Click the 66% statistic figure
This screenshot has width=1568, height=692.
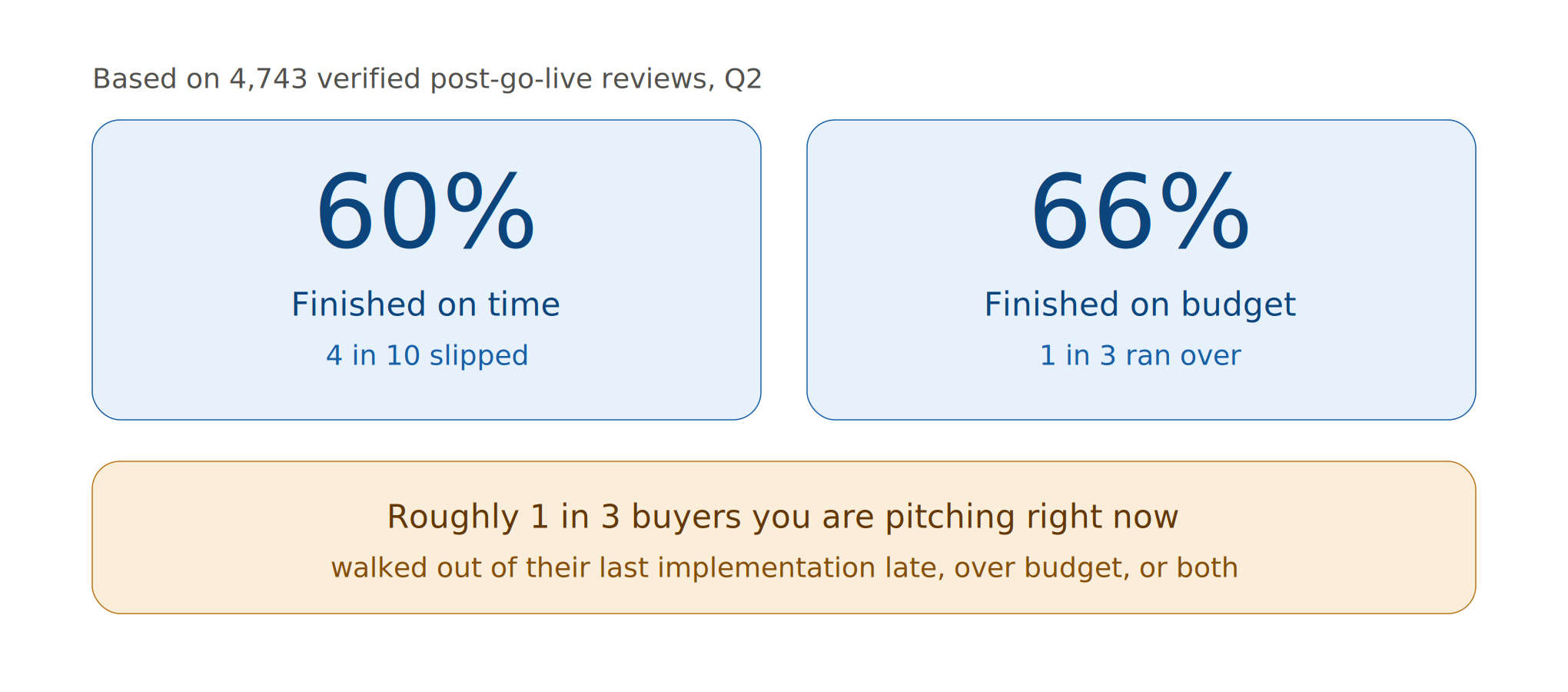1140,212
